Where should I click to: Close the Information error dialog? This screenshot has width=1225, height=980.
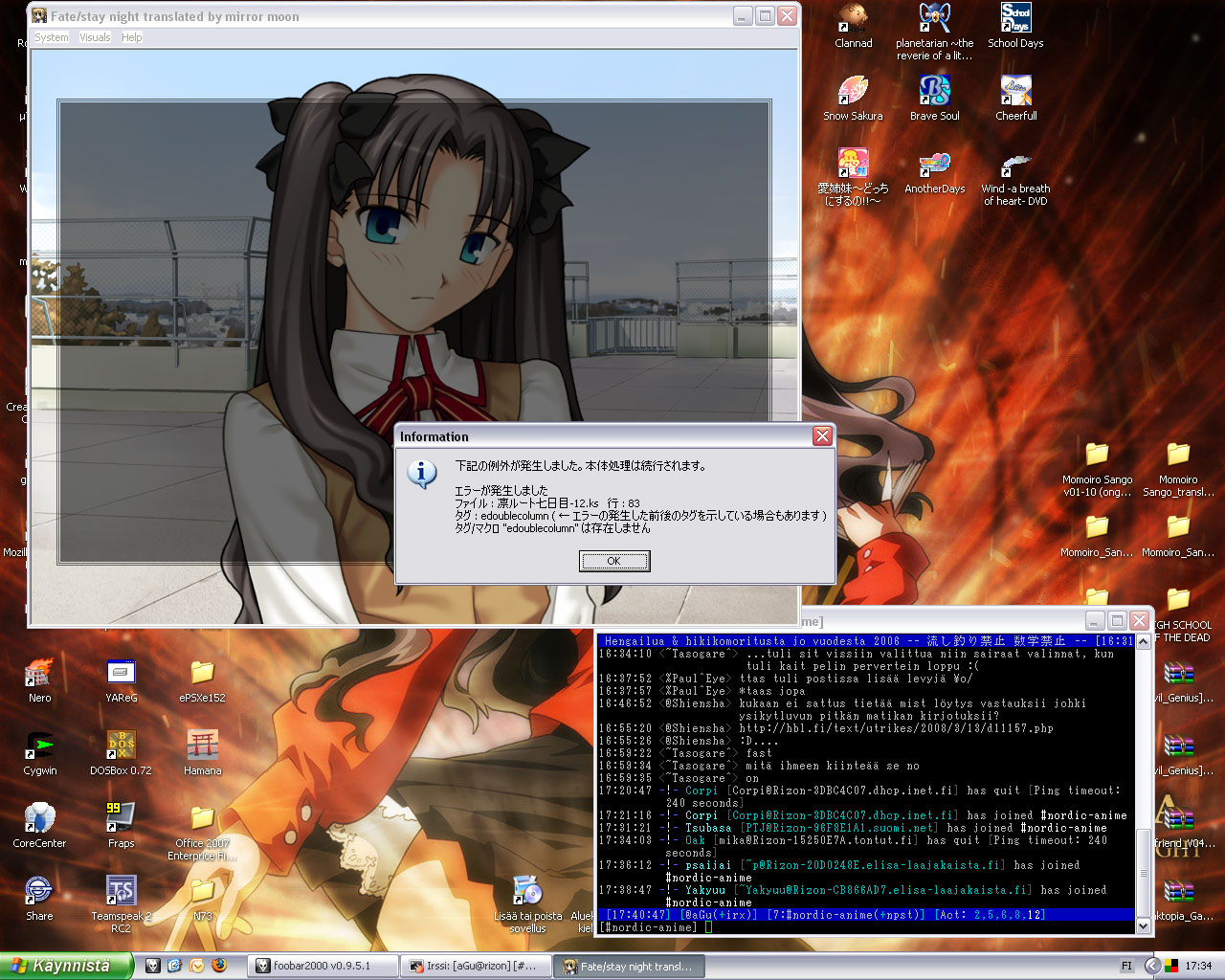(822, 436)
